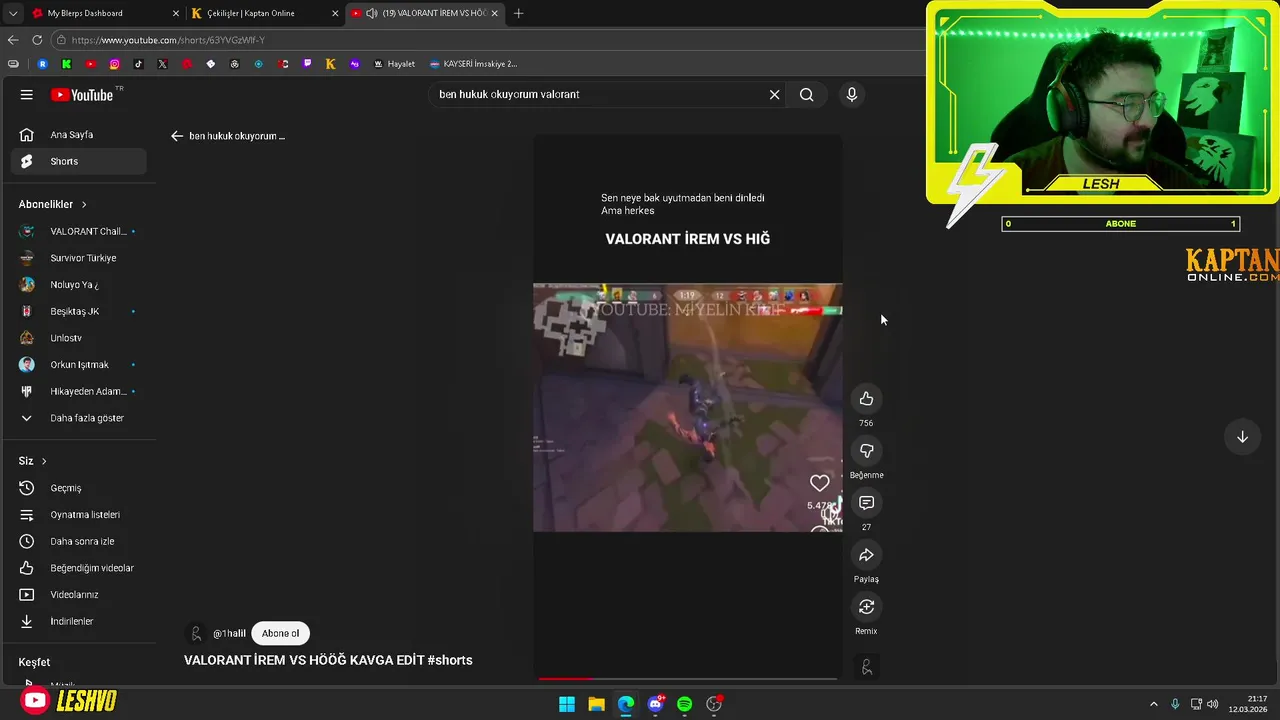1280x720 pixels.
Task: Open Unlostv subscription channel
Action: tap(78, 338)
